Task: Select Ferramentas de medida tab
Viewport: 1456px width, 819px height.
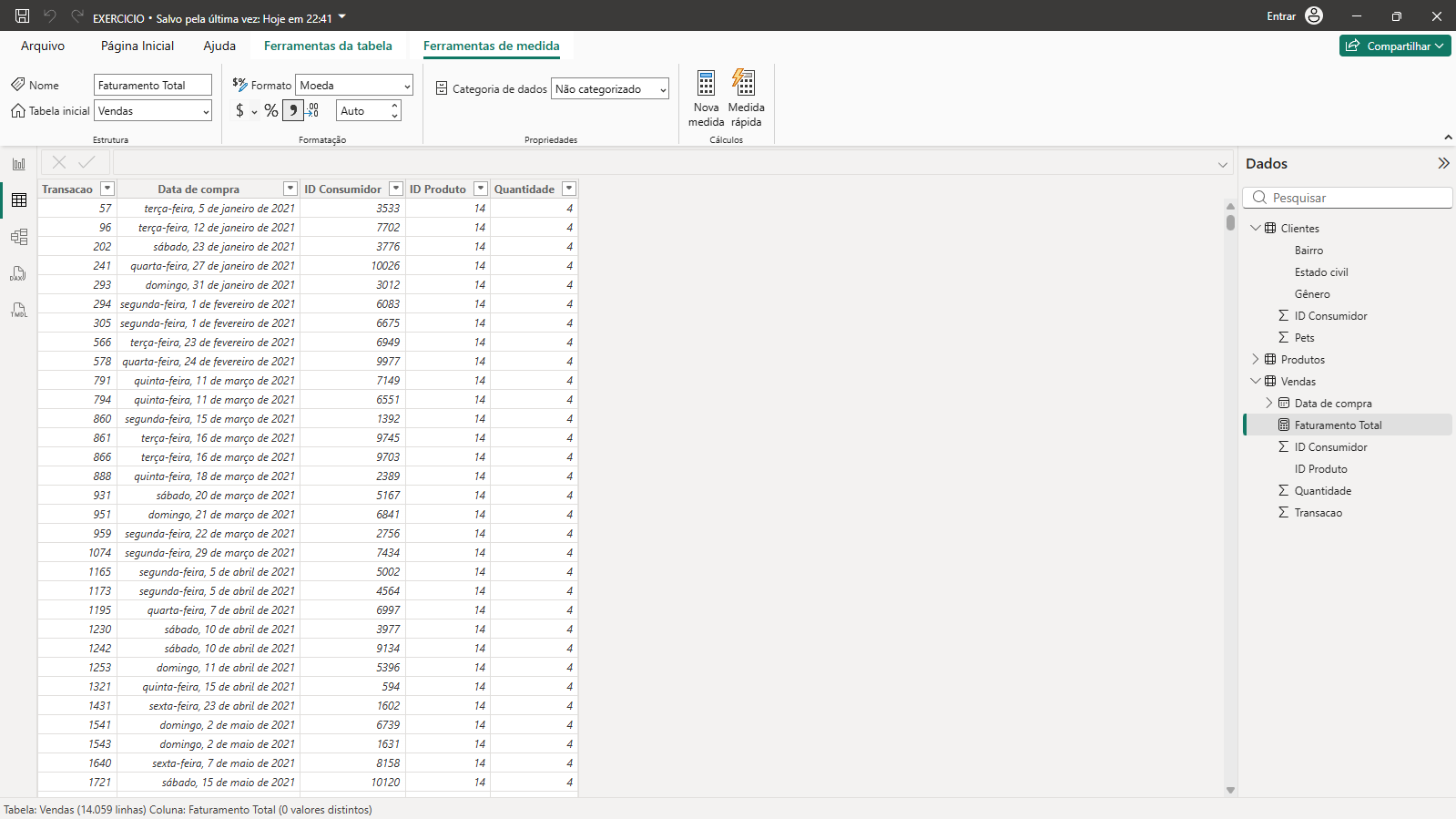Action: pos(492,46)
